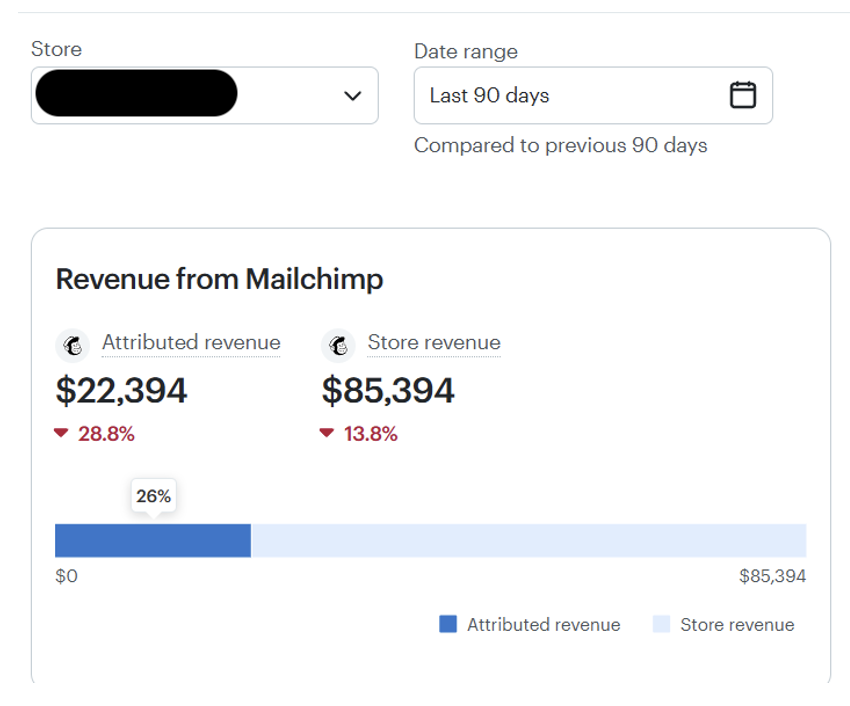Click the light blue store revenue bar segment
This screenshot has width=850, height=706.
coord(528,540)
